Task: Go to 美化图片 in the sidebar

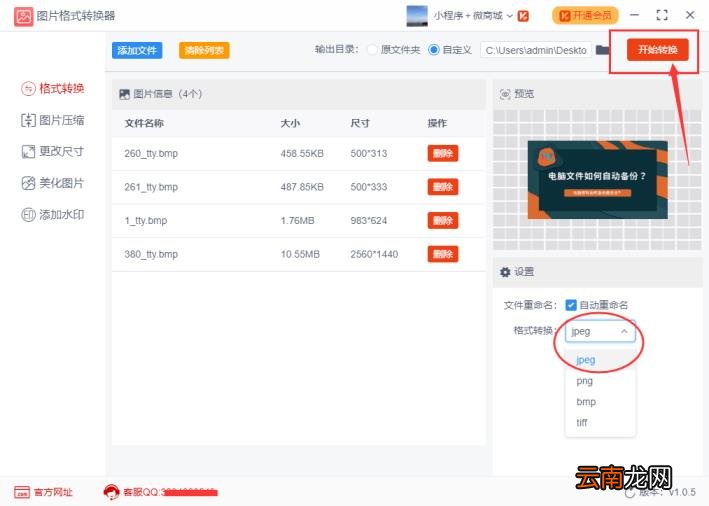Action: coord(53,183)
